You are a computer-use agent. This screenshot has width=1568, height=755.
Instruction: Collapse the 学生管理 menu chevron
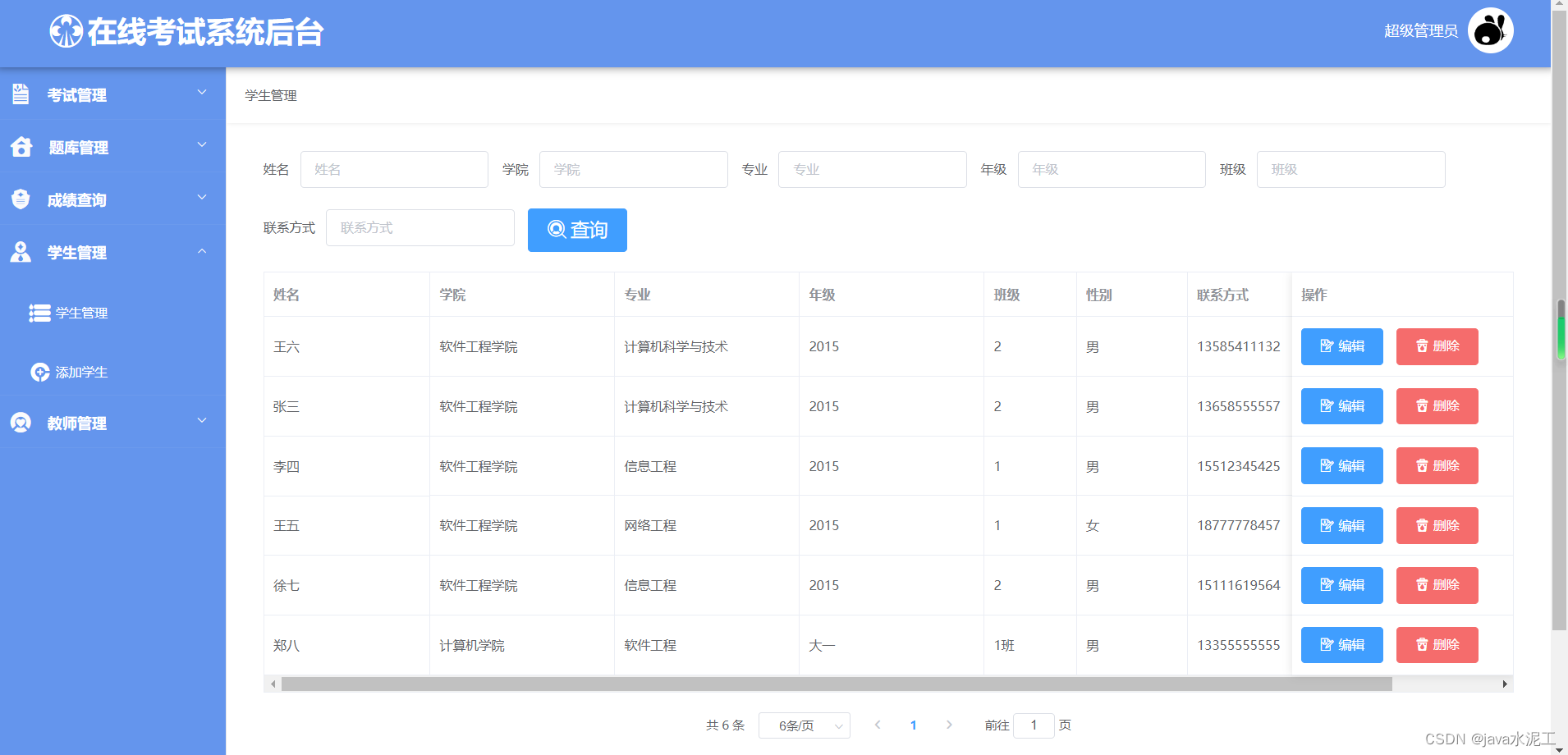tap(202, 250)
